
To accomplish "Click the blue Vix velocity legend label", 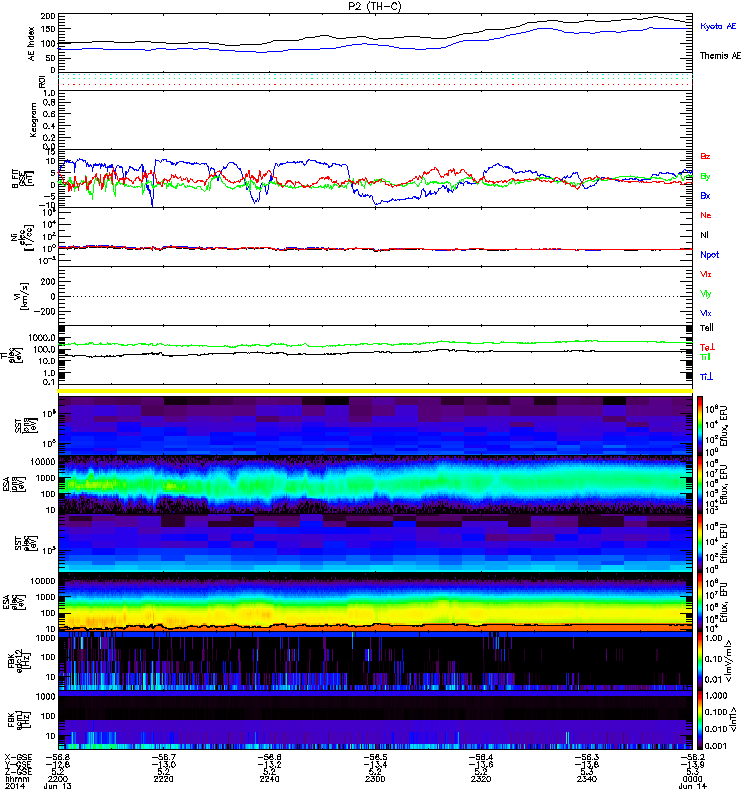I will pyautogui.click(x=706, y=313).
